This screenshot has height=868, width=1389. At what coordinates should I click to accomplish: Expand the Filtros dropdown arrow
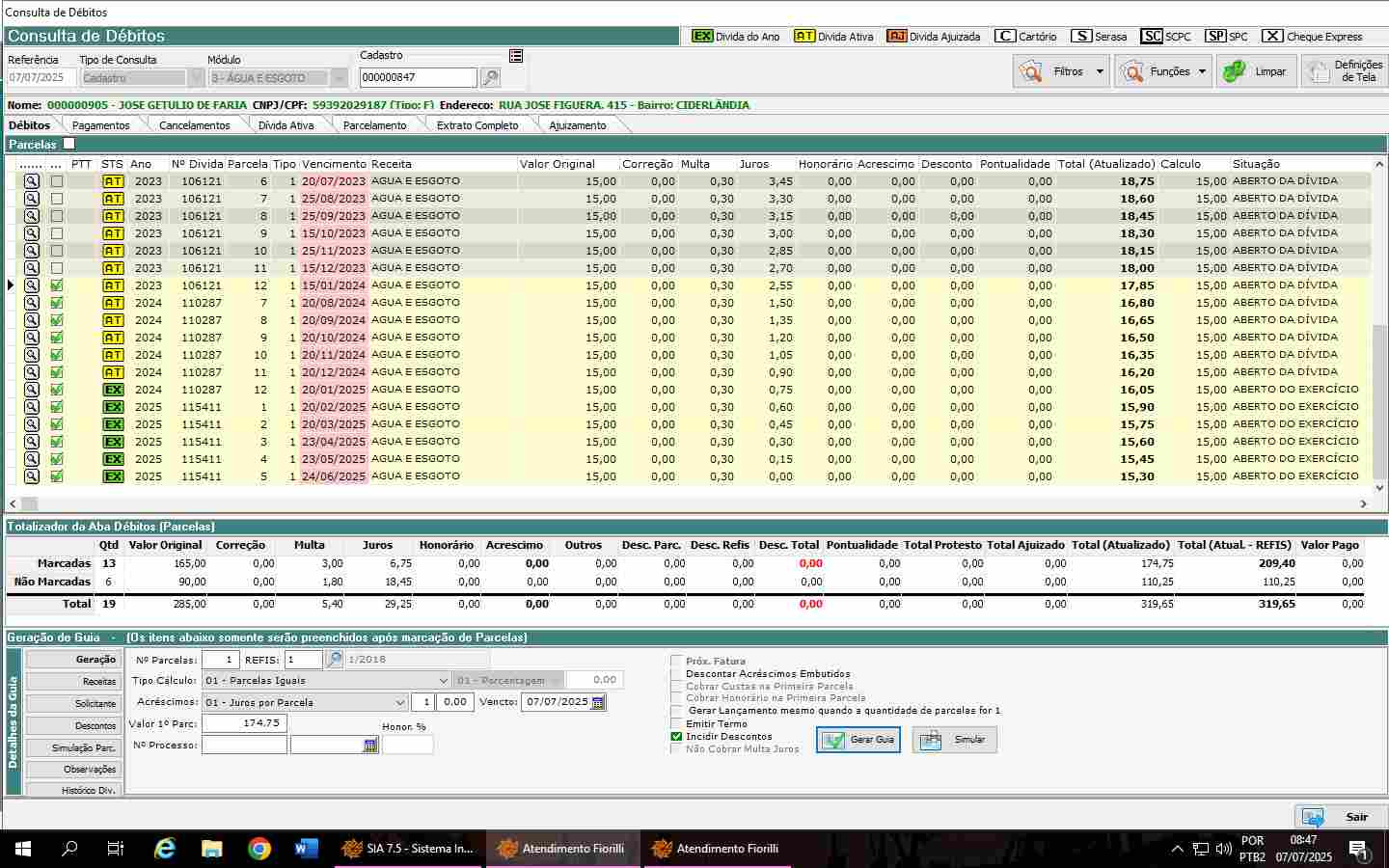[1100, 71]
